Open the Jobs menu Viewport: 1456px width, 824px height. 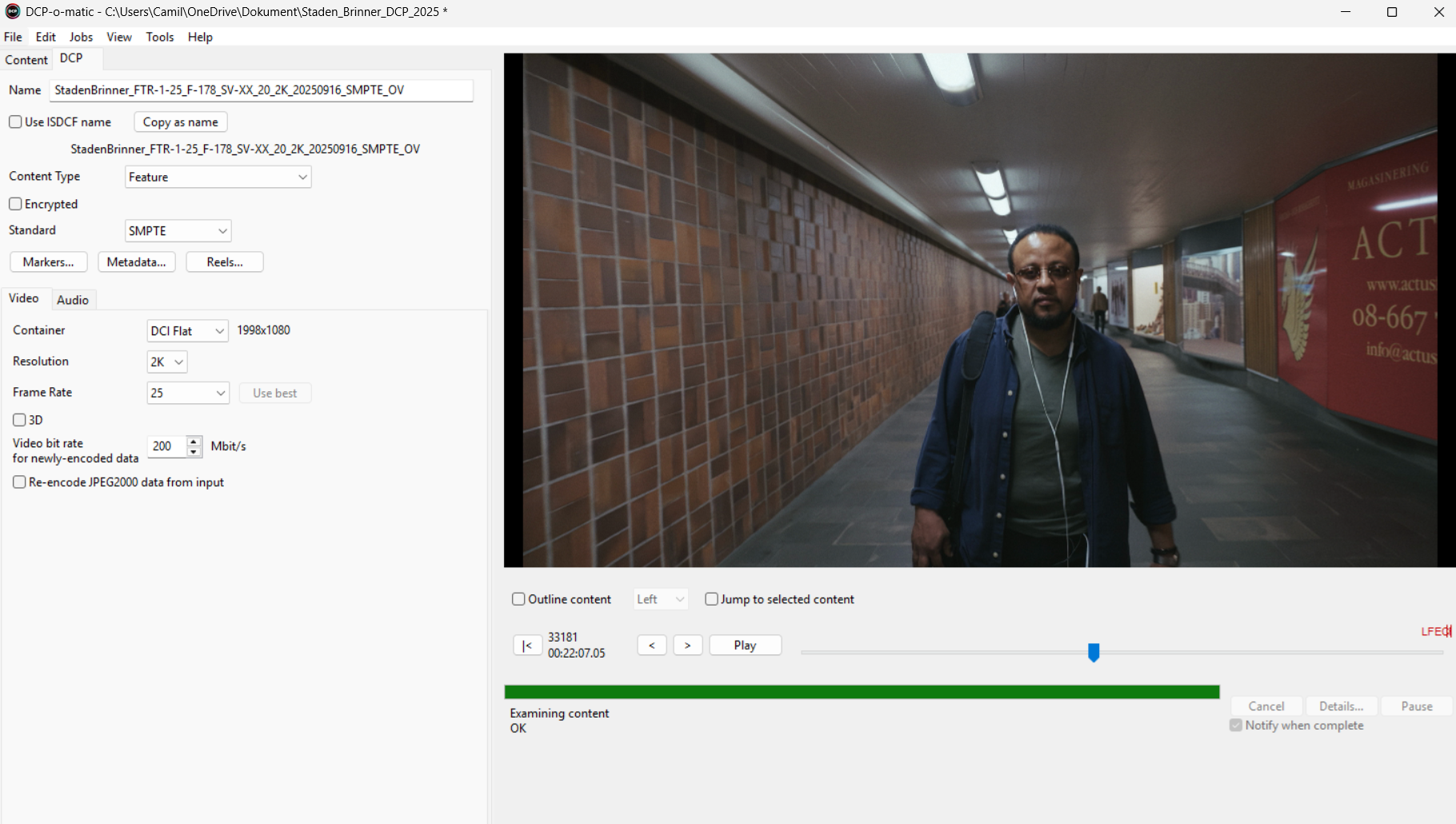(x=81, y=37)
